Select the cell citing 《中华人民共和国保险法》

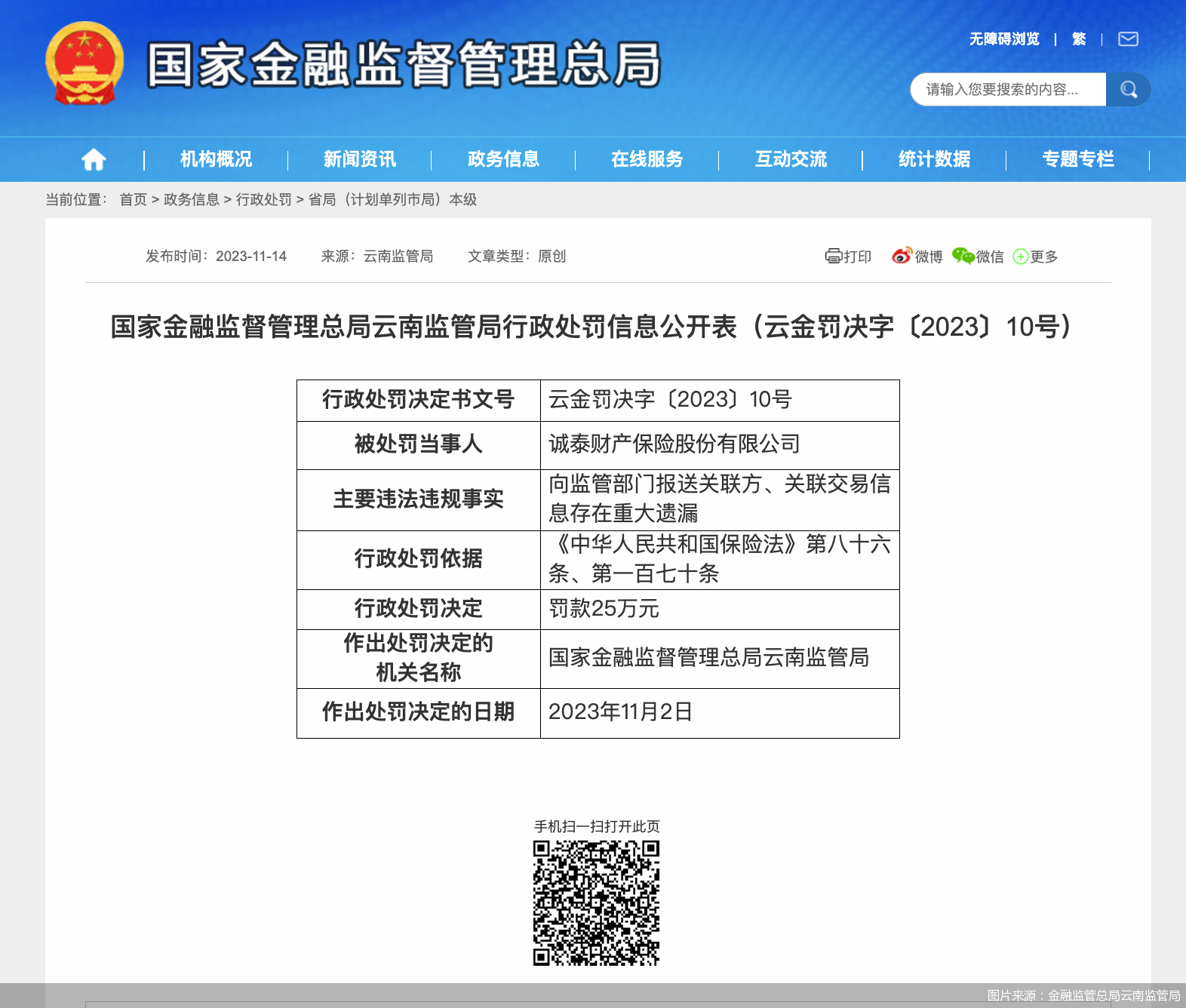coord(720,559)
